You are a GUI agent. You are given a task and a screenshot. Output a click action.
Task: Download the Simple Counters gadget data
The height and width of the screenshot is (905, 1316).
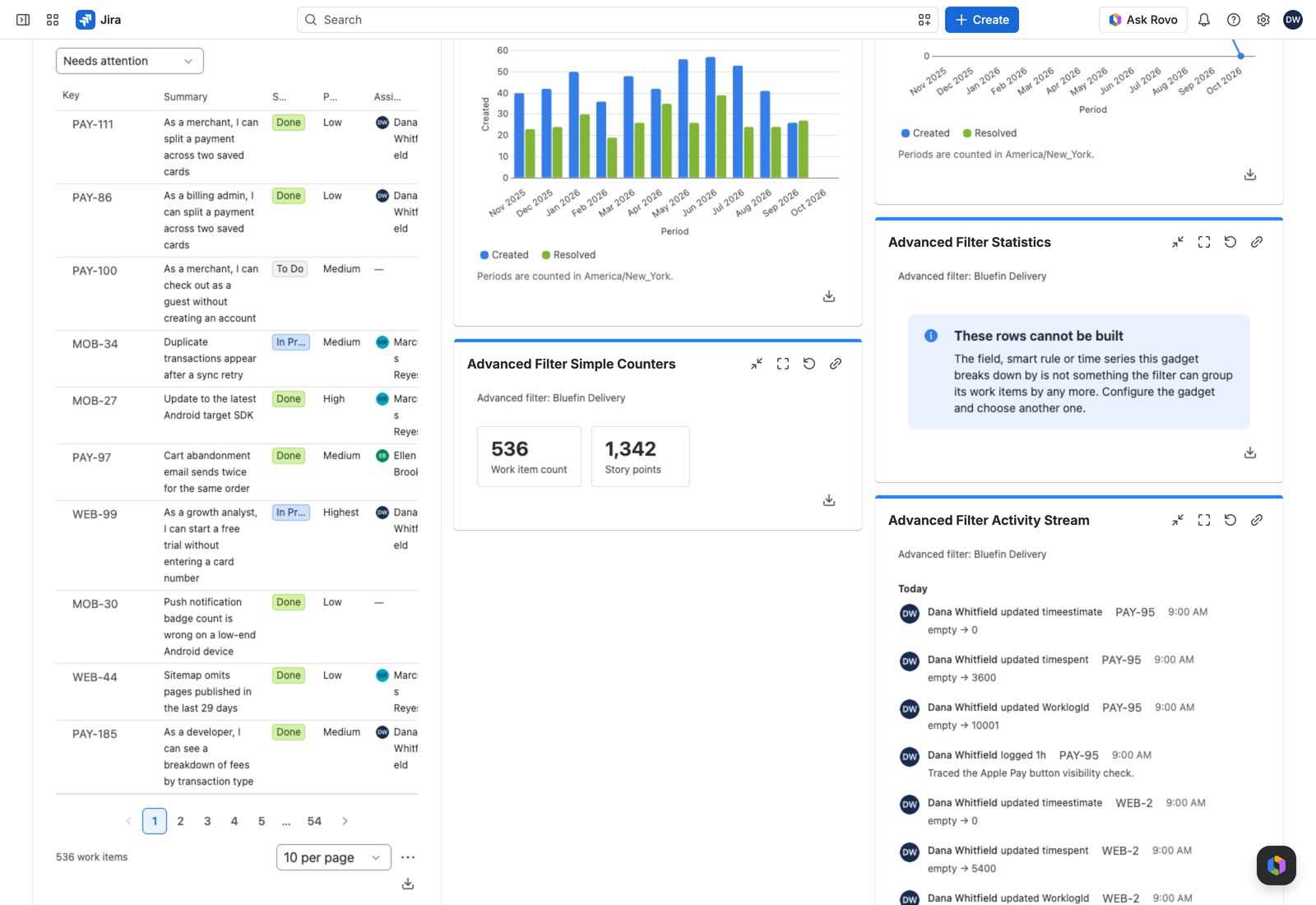click(x=829, y=500)
